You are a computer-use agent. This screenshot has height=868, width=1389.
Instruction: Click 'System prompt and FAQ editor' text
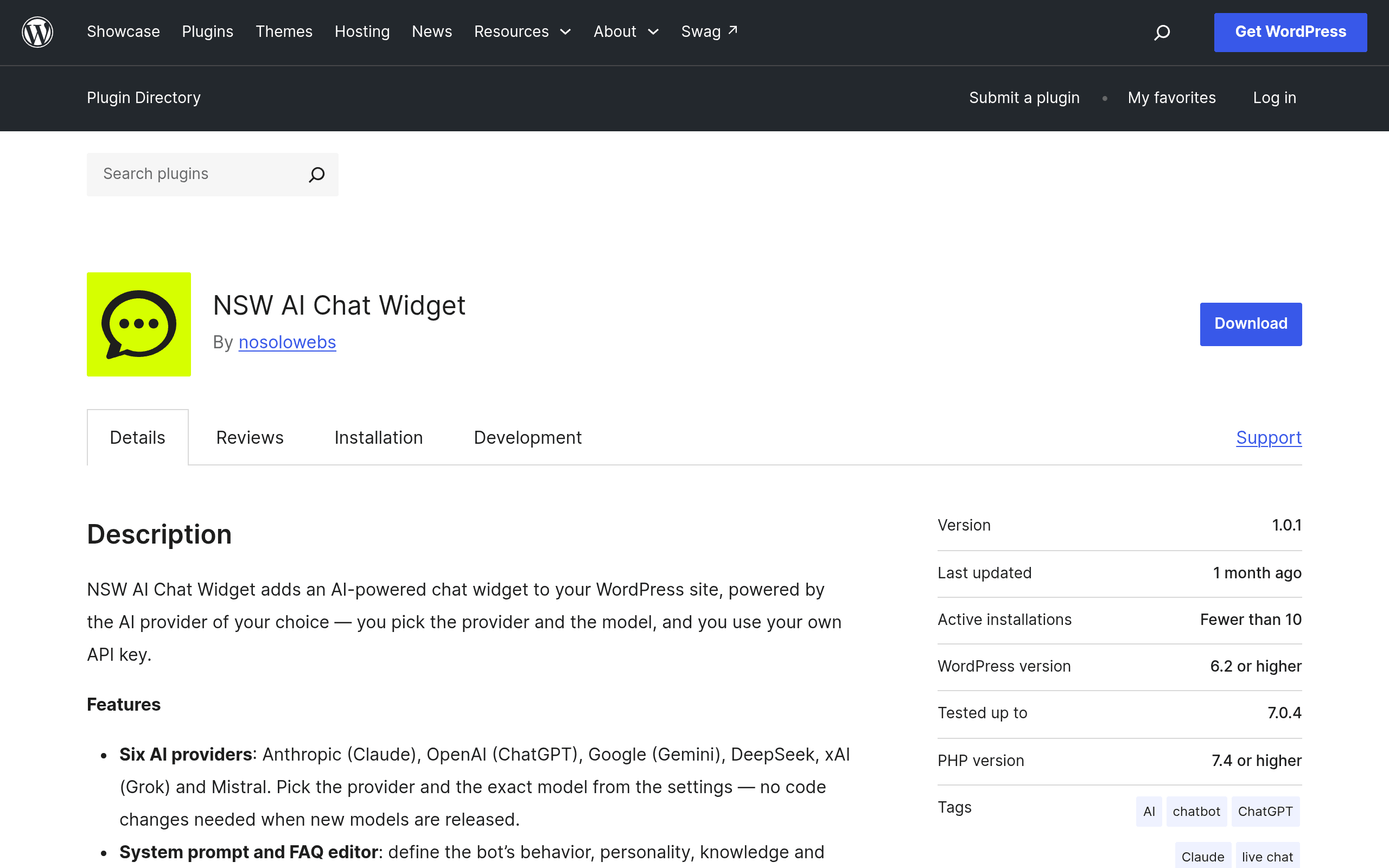(249, 852)
